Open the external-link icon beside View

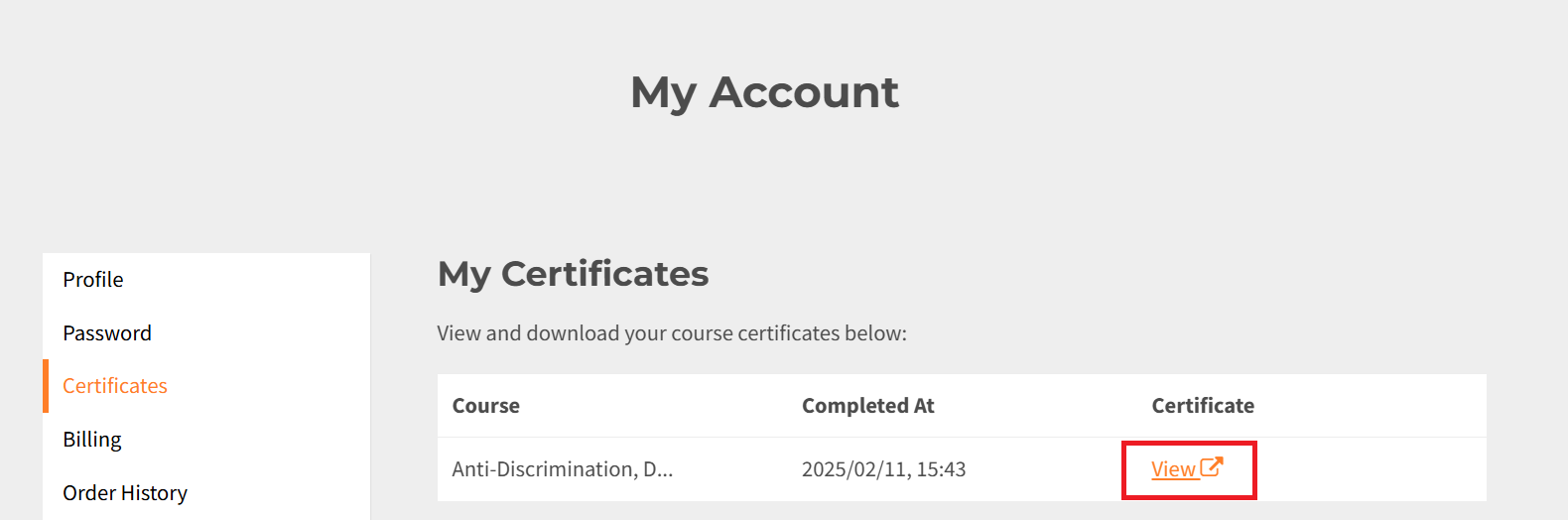tap(1212, 466)
